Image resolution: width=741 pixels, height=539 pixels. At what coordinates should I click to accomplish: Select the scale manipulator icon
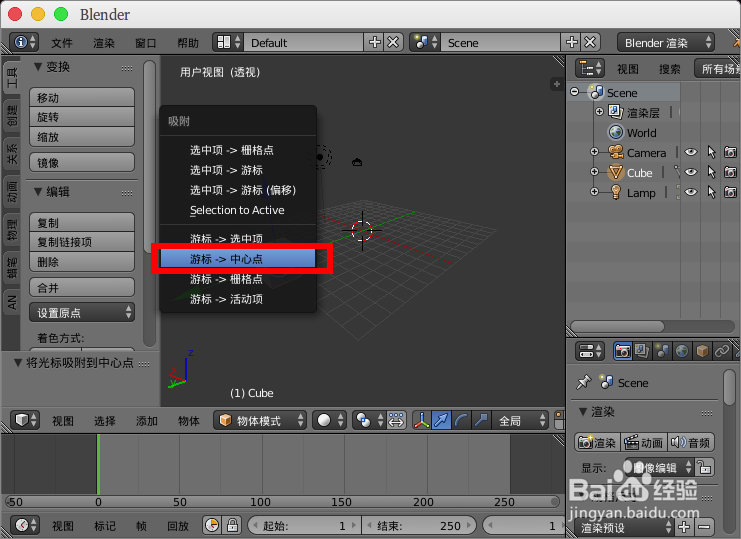tap(481, 420)
